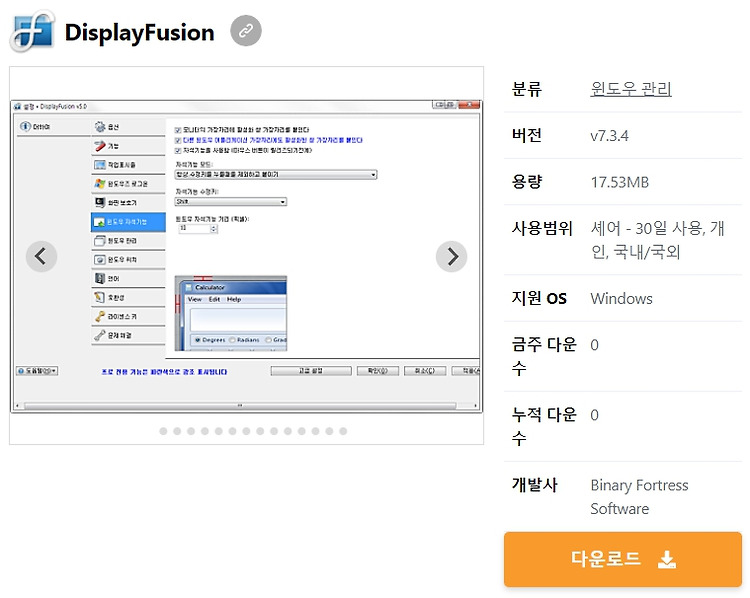Click the 호환성 compatibility icon in screenshot
Viewport: 750px width, 598px height.
coord(99,298)
